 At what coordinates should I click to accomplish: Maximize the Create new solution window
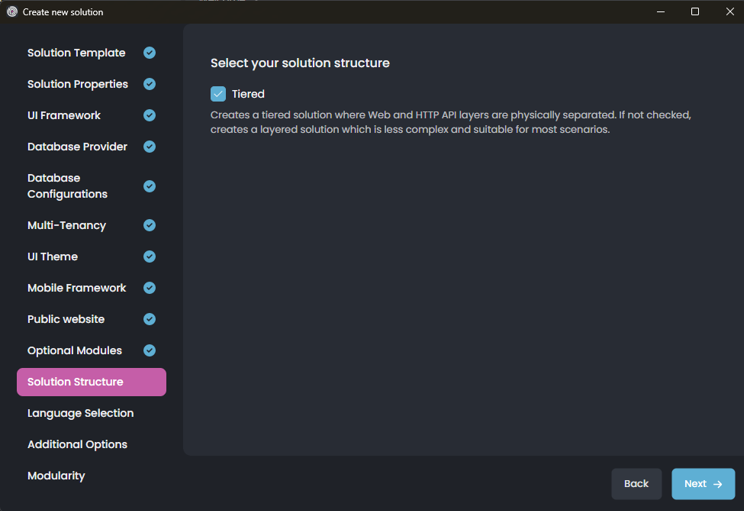point(695,12)
